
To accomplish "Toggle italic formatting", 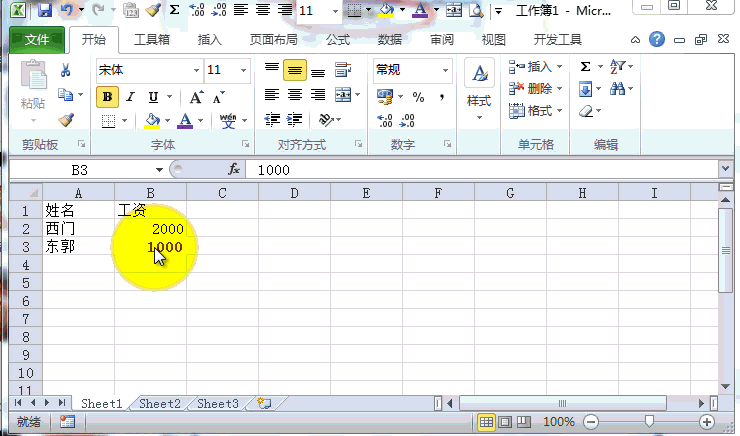I will tap(130, 97).
